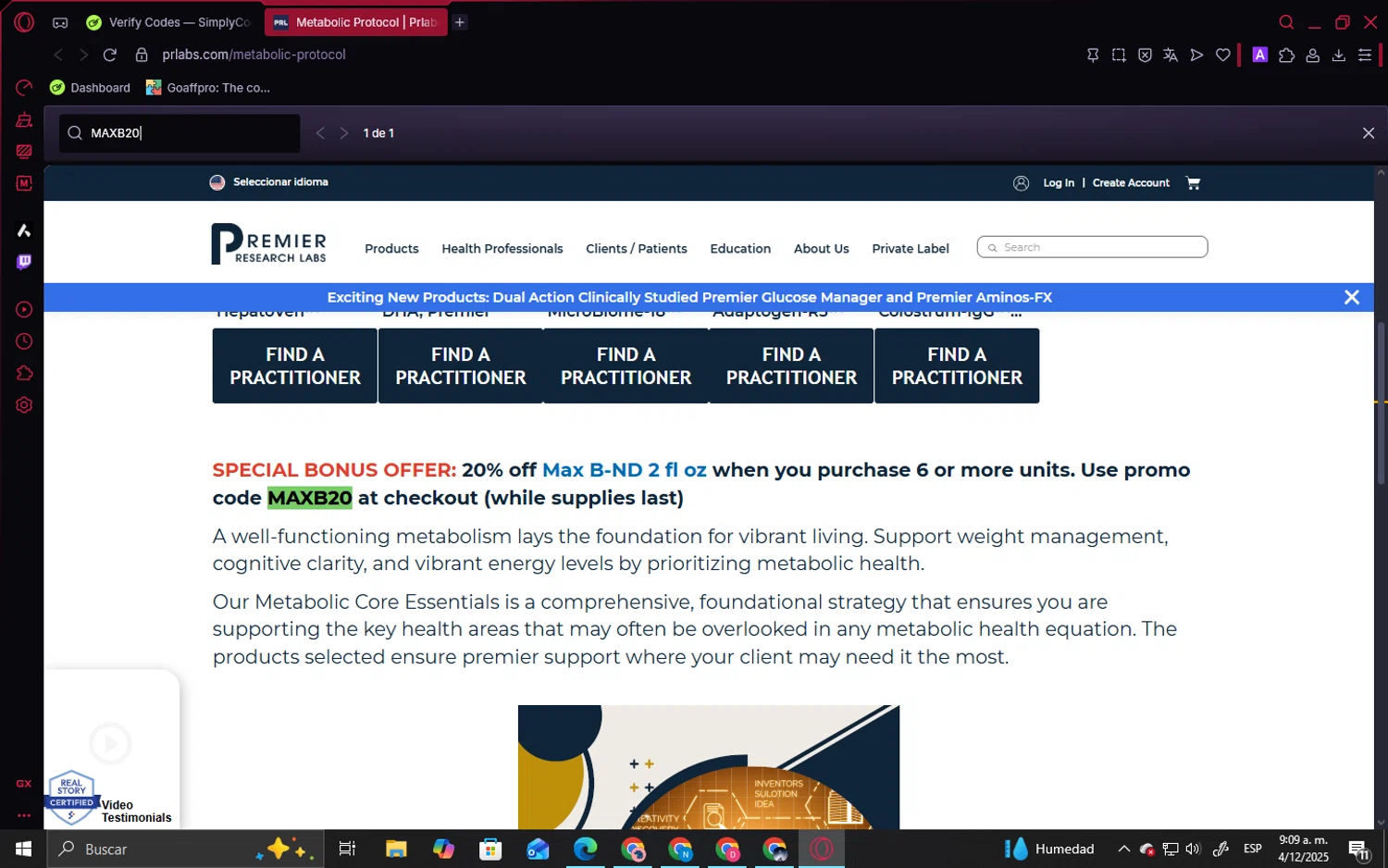
Task: Open the shopping cart icon
Action: click(1193, 183)
